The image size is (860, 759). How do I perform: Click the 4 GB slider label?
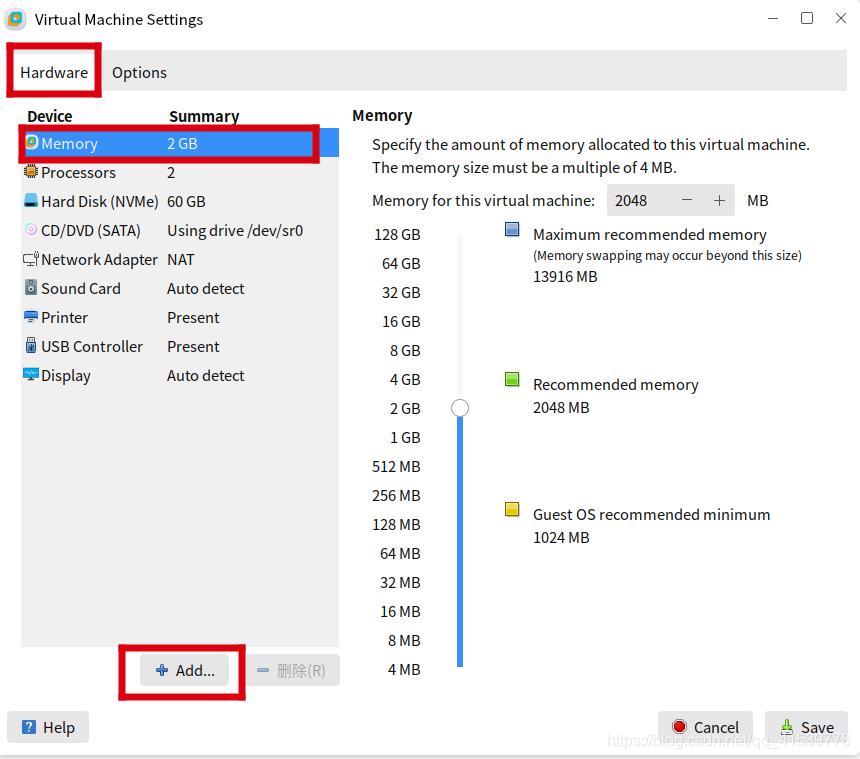(x=405, y=380)
